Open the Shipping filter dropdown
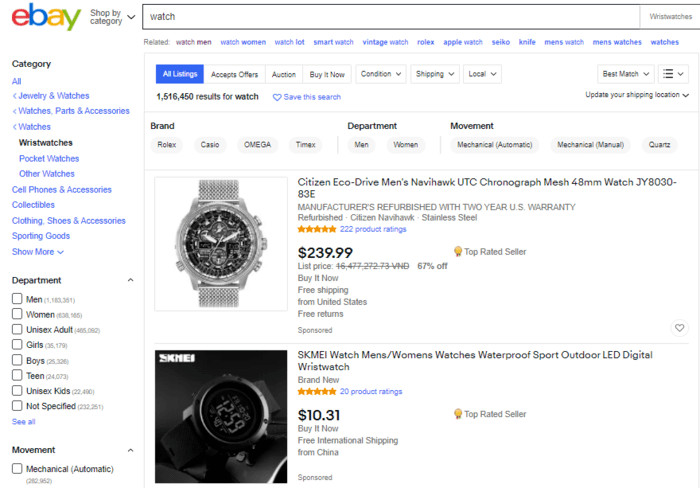700x488 pixels. tap(435, 74)
